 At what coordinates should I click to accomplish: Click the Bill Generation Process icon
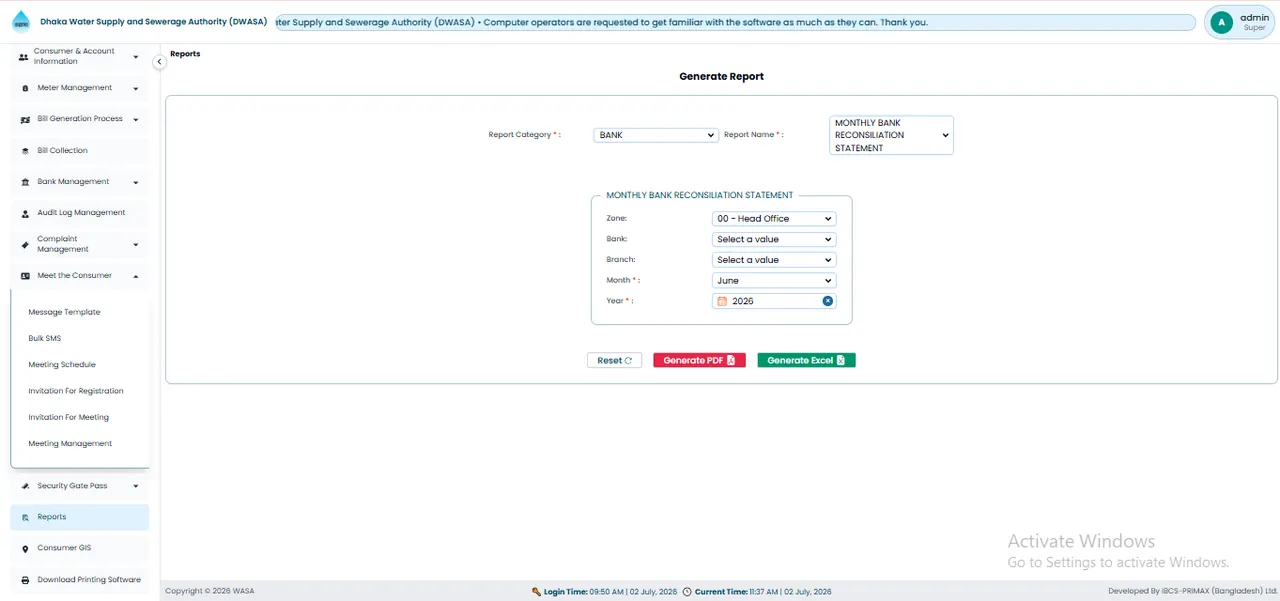25,119
